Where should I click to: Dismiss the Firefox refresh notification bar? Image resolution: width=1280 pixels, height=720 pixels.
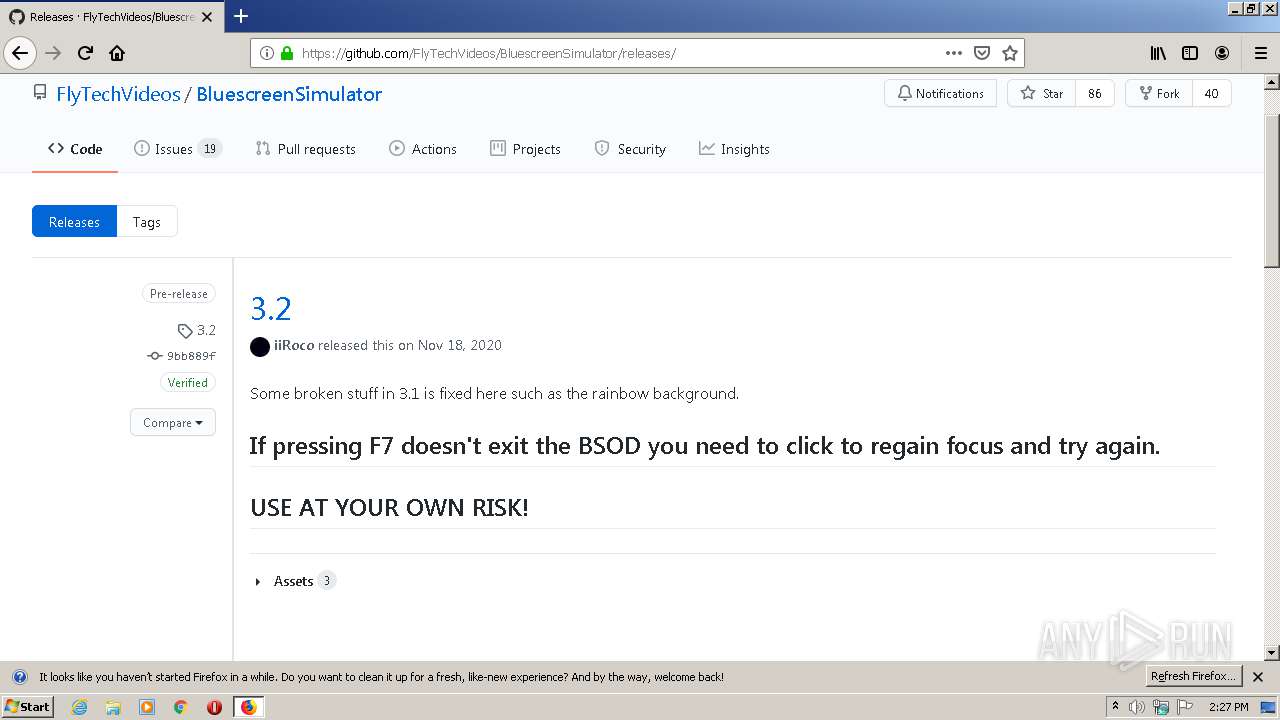[1258, 677]
